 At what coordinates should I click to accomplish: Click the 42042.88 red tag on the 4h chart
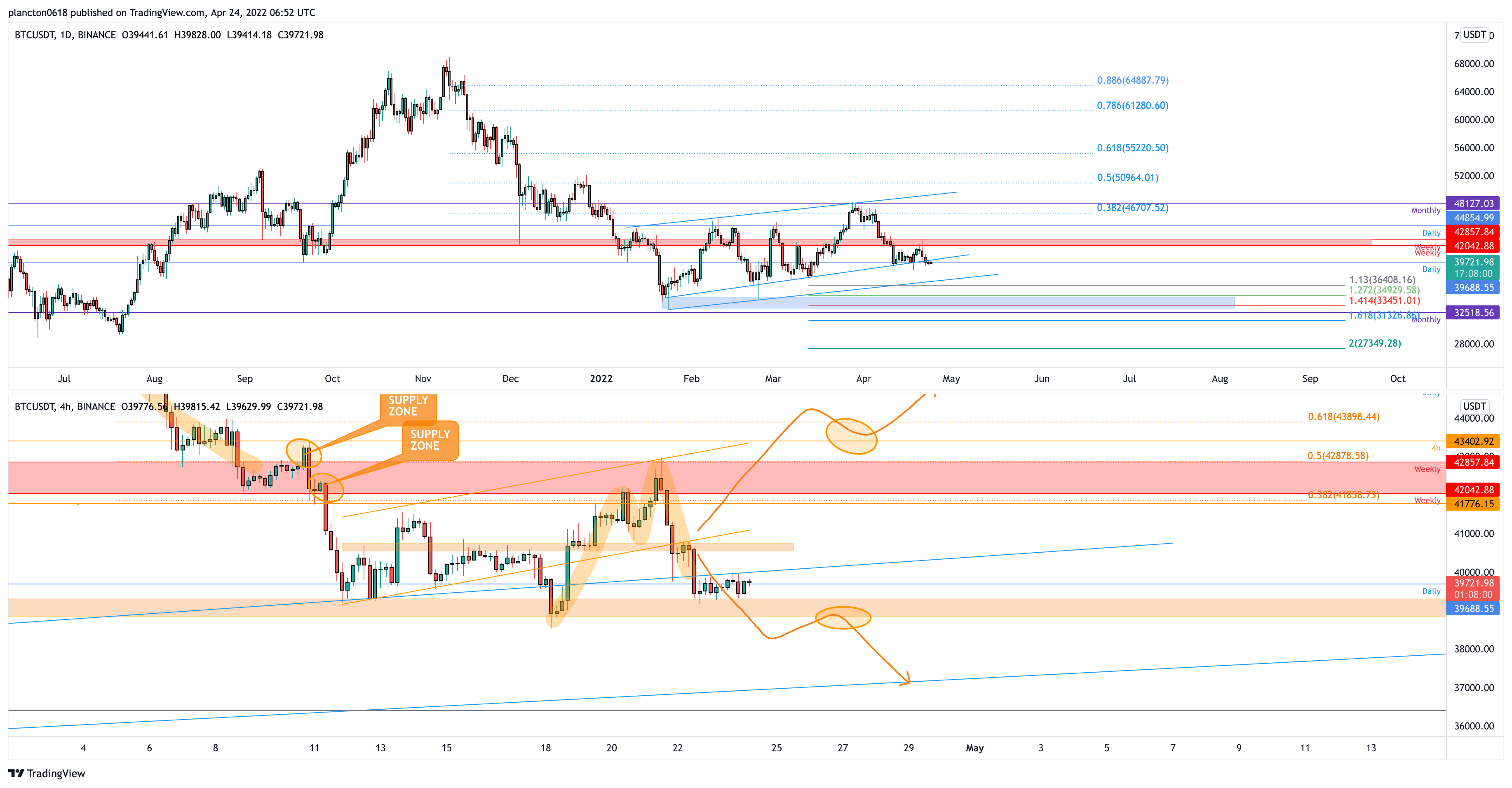coord(1473,490)
